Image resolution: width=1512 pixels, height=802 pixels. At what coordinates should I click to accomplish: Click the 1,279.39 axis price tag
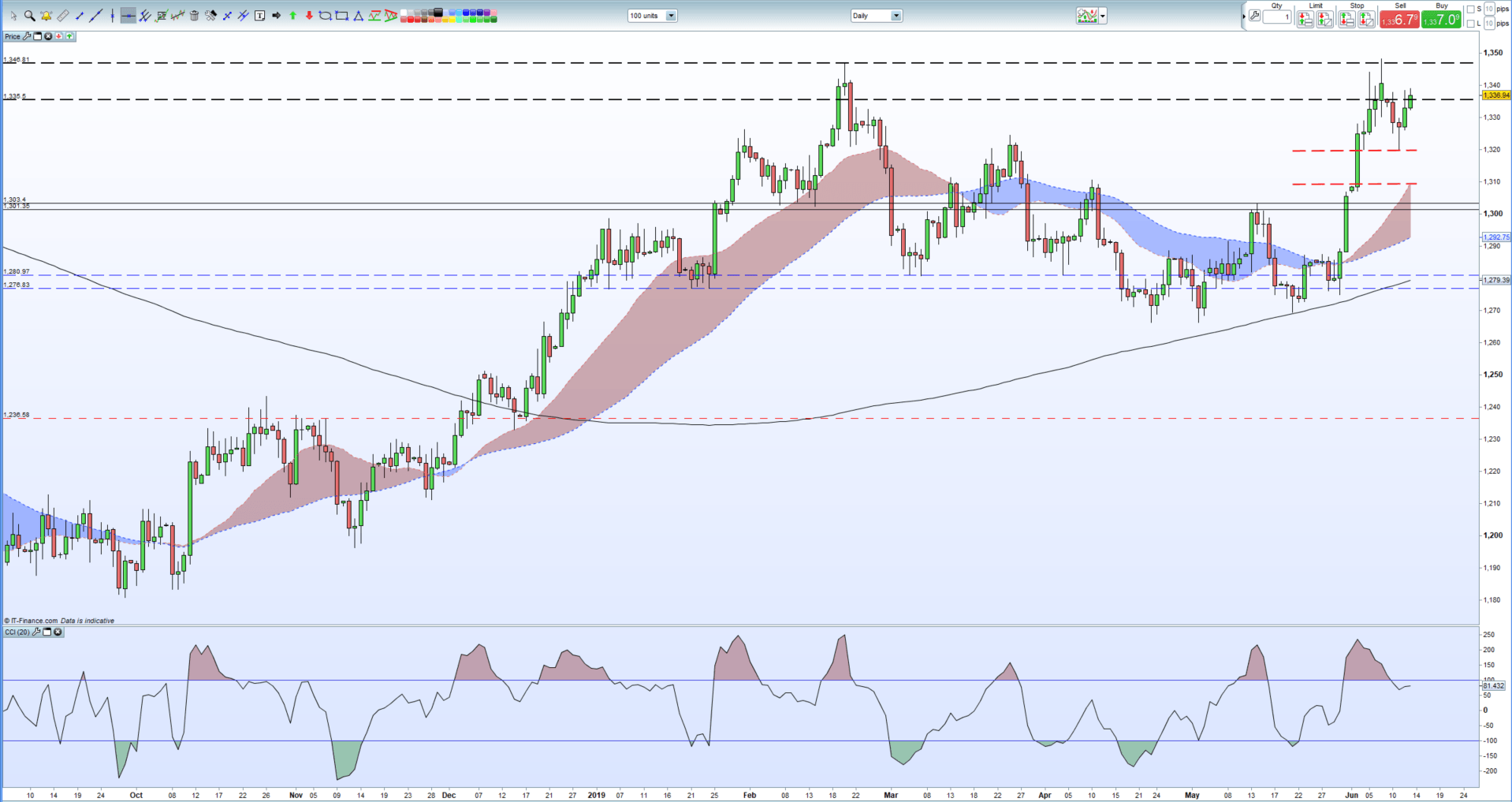pyautogui.click(x=1496, y=280)
